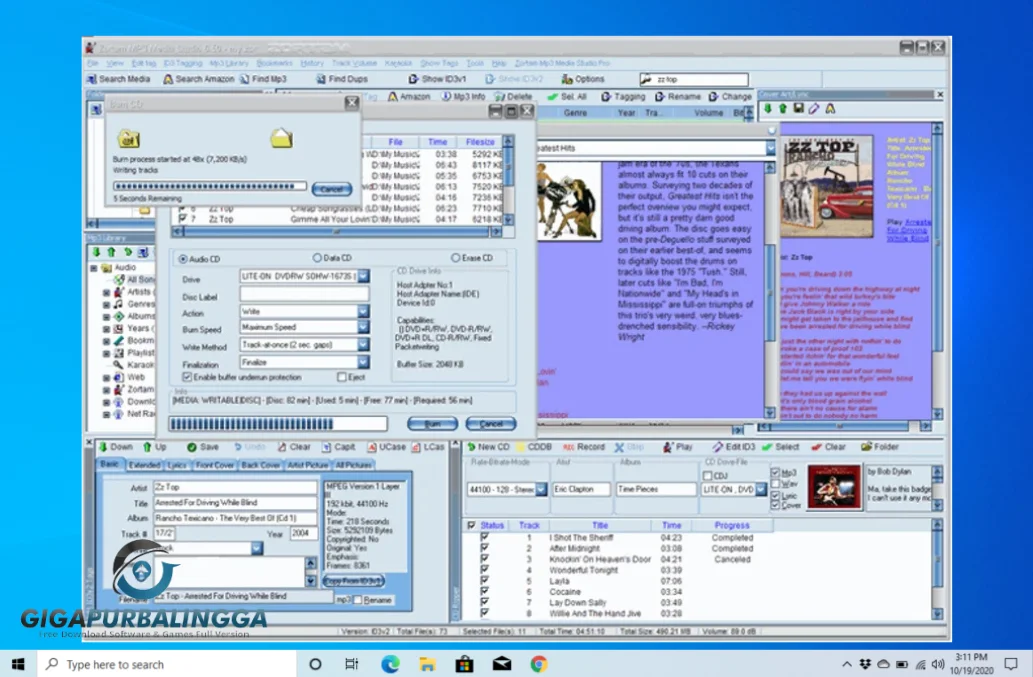
Task: Click the Disc Label input field
Action: [304, 294]
